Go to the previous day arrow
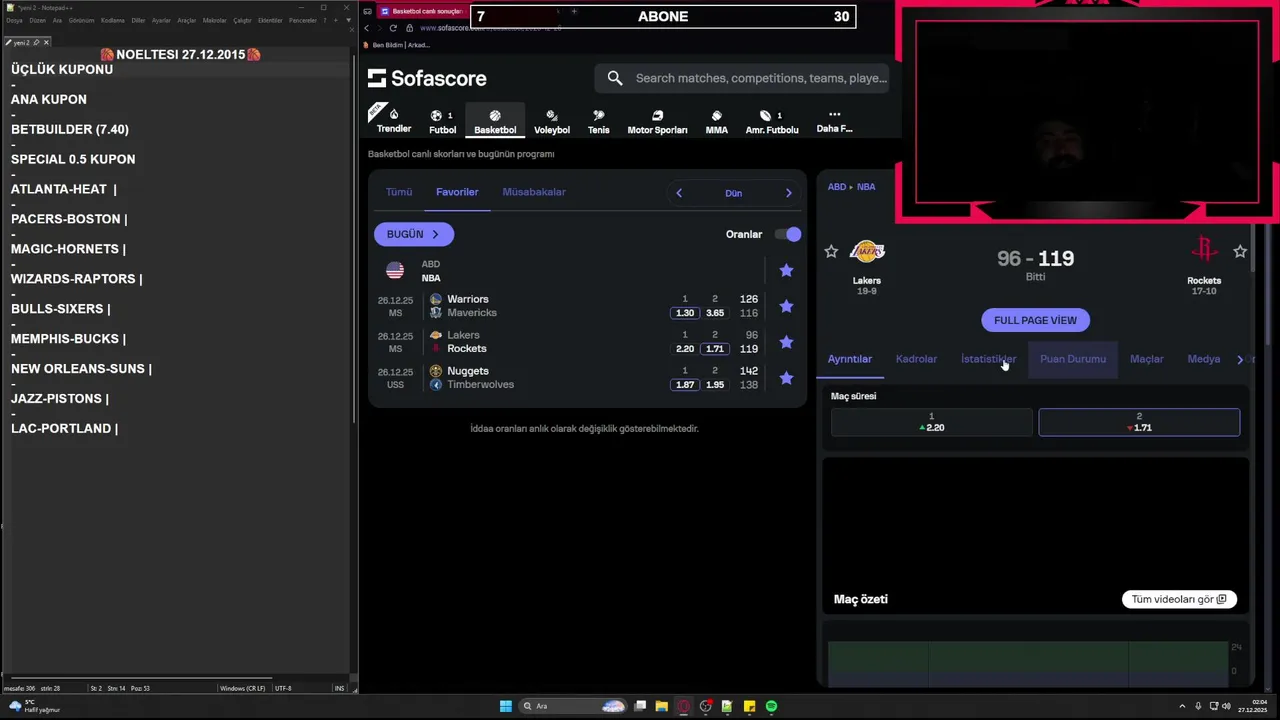Viewport: 1280px width, 720px height. coord(679,193)
